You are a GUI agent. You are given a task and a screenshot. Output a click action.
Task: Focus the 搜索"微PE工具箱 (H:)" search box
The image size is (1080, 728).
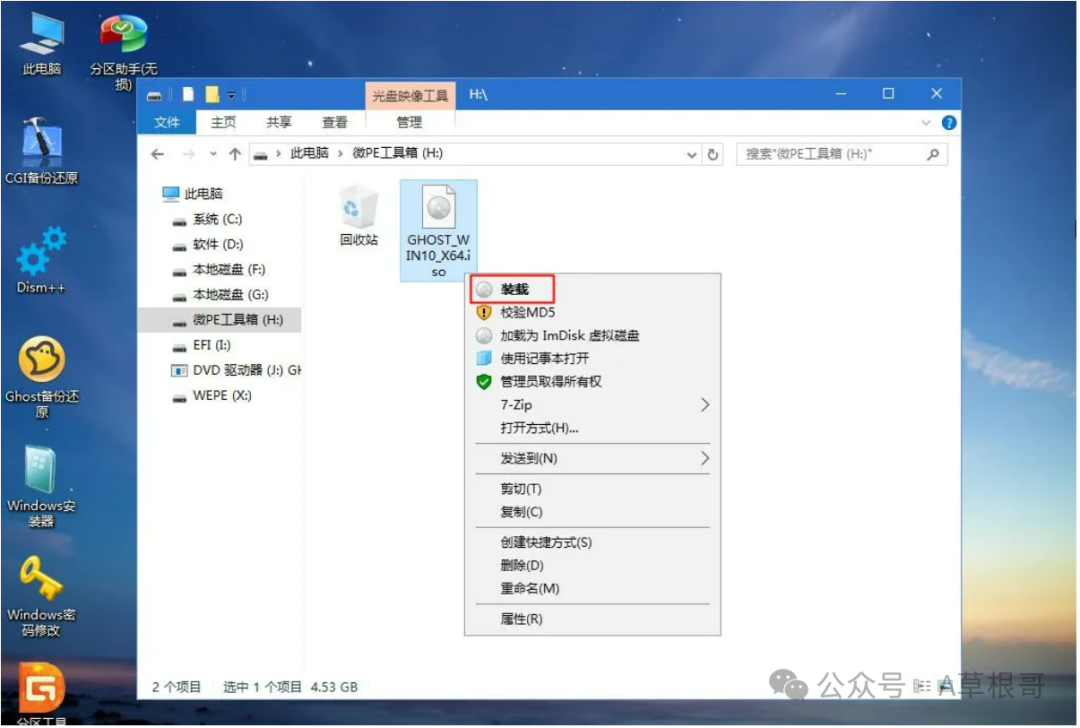tap(841, 154)
